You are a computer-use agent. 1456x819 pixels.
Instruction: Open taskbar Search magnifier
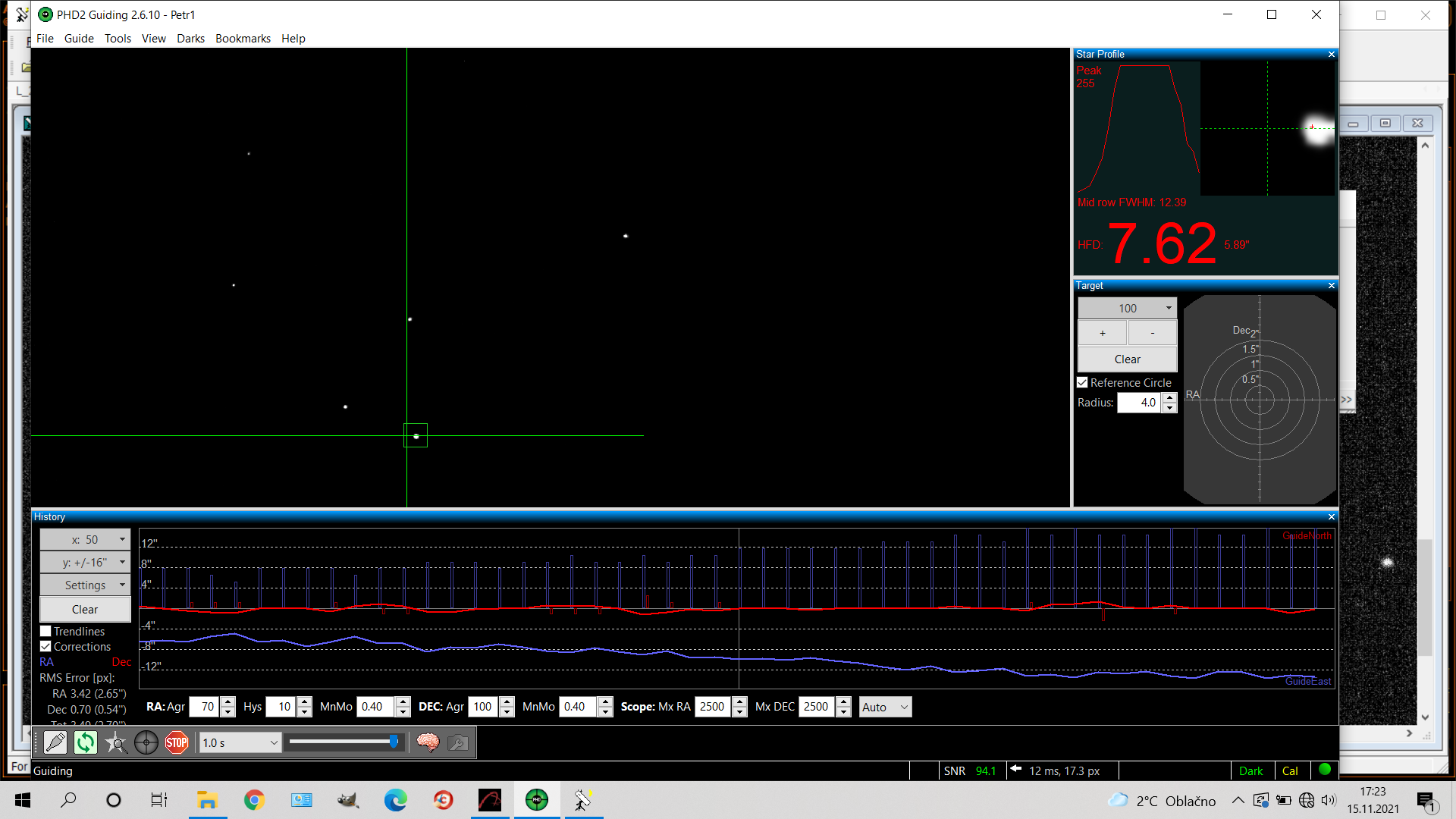pyautogui.click(x=68, y=800)
